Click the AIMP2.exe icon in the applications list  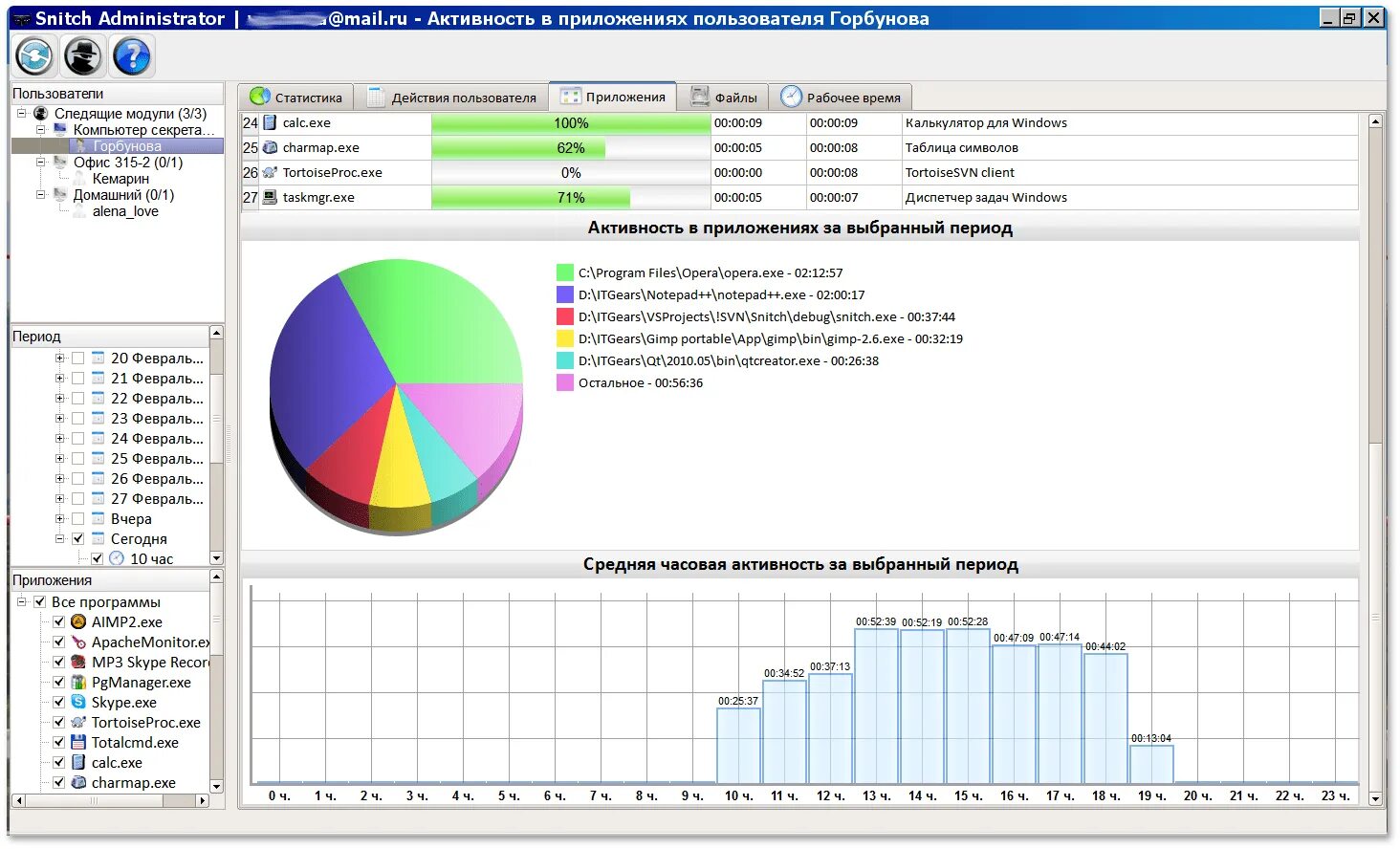(x=78, y=621)
